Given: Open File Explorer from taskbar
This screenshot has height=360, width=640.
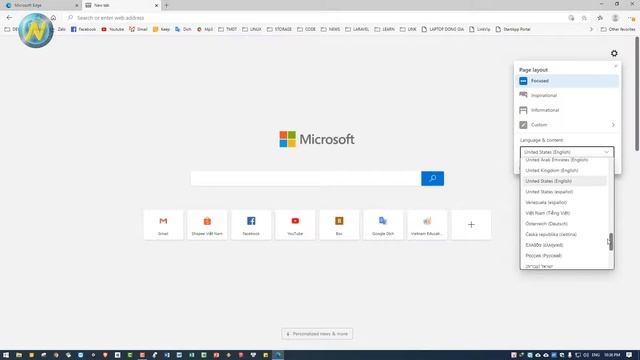Looking at the screenshot, I should point(19,355).
